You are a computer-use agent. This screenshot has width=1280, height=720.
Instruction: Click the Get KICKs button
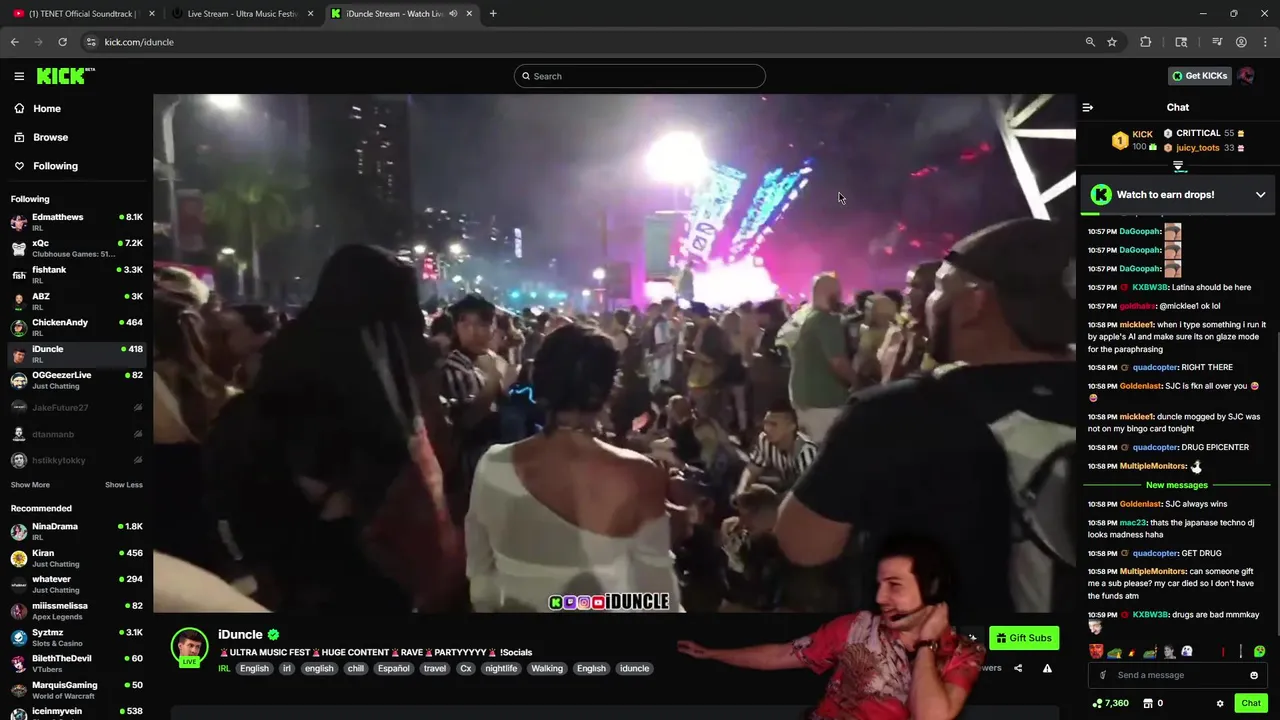tap(1199, 76)
